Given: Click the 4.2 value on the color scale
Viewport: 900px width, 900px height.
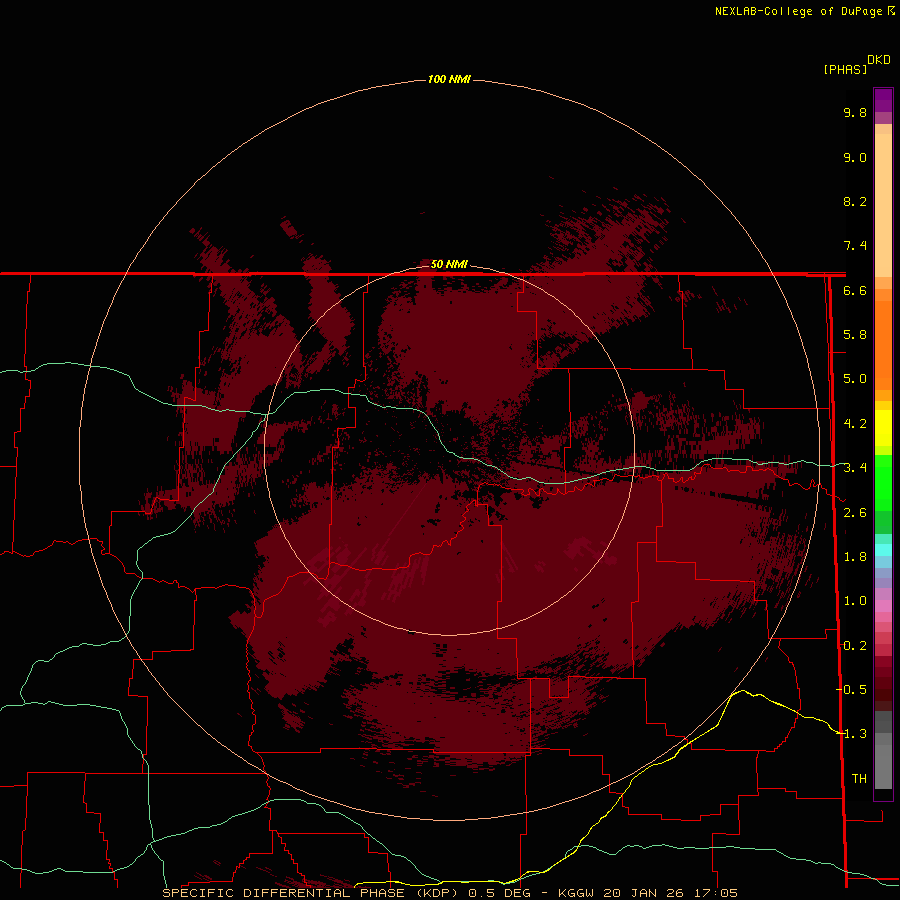Looking at the screenshot, I should tap(855, 424).
